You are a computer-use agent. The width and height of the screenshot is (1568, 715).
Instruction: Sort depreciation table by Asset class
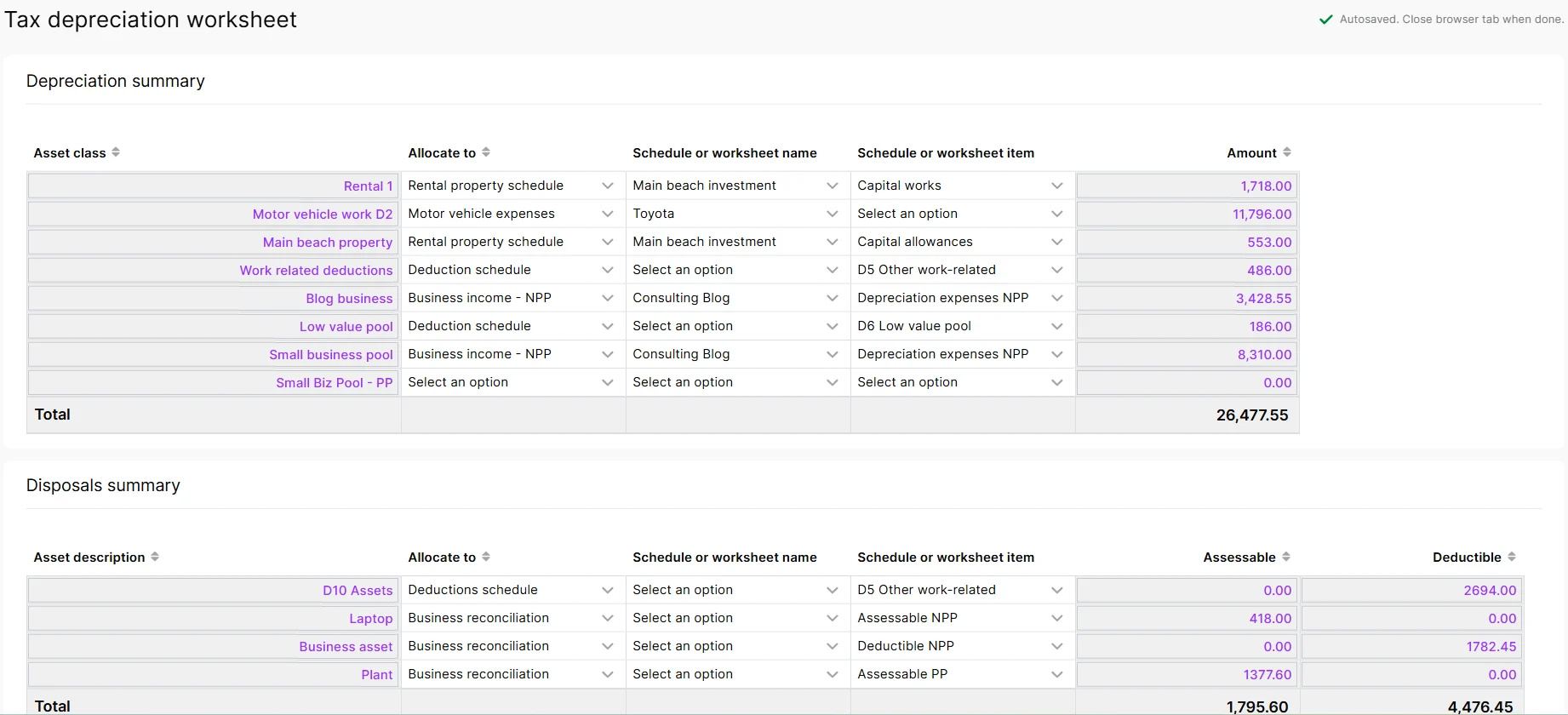pyautogui.click(x=116, y=152)
